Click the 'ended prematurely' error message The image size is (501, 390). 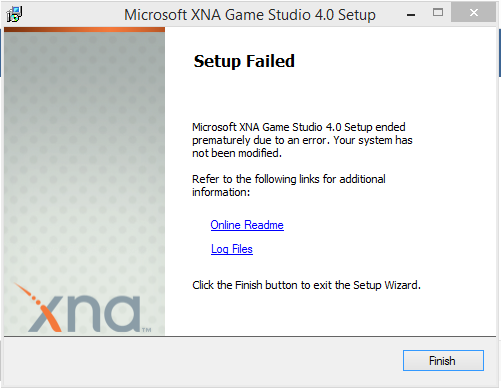pyautogui.click(x=302, y=140)
